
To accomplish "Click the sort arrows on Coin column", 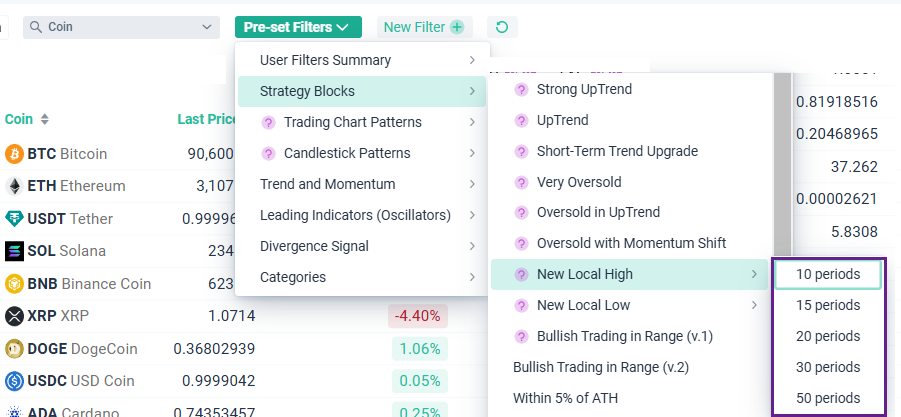I will tap(44, 120).
